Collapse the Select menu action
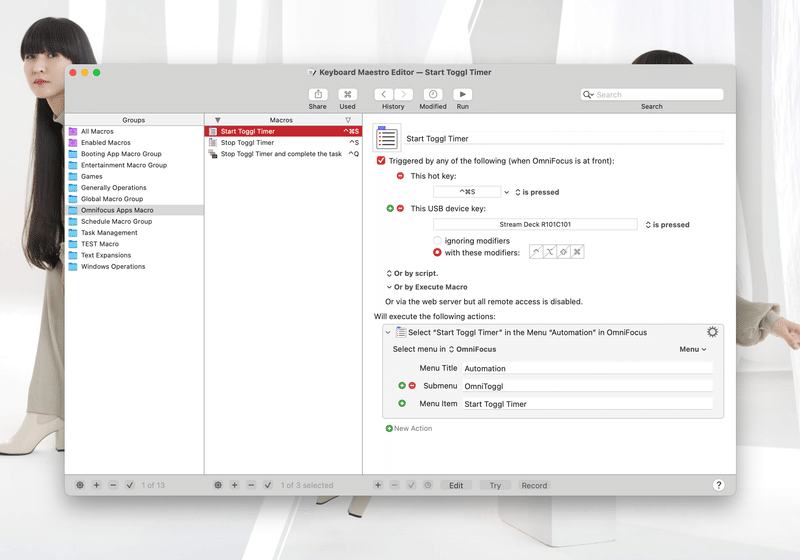 point(388,333)
